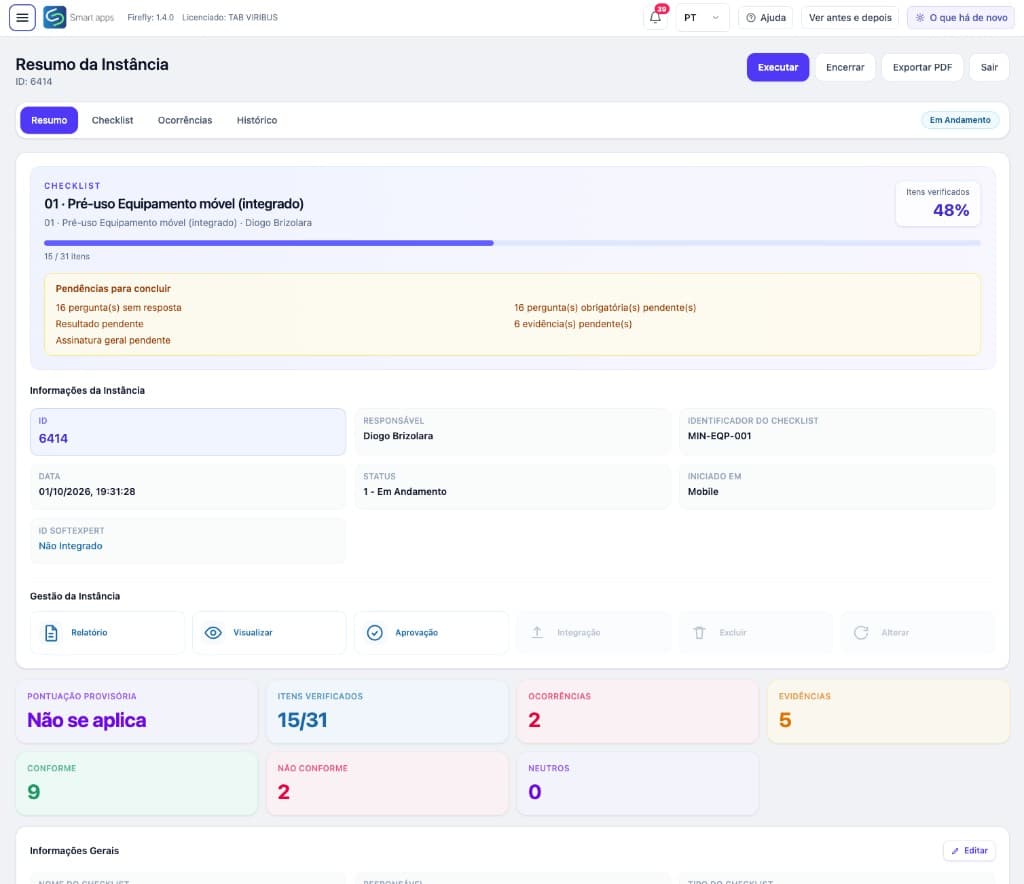The width and height of the screenshot is (1024, 884).
Task: Click the checklist progress bar
Action: [512, 243]
